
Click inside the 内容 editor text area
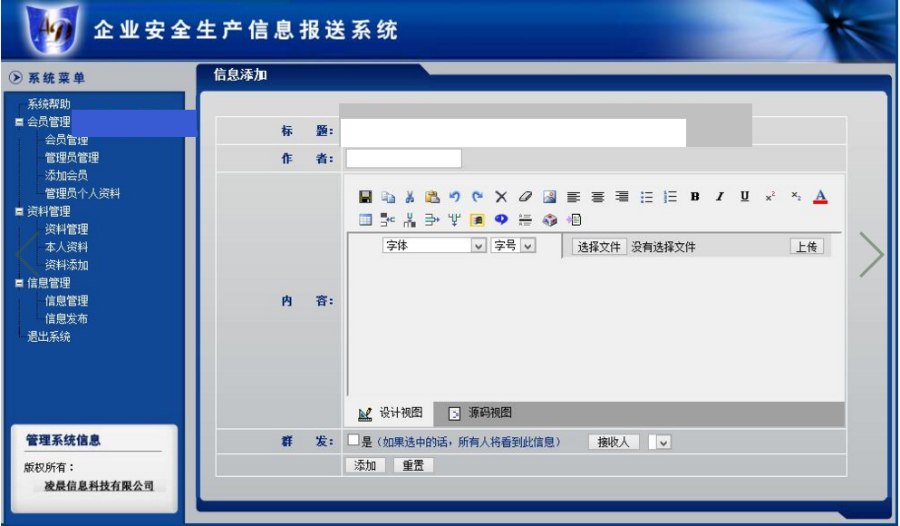coord(594,327)
